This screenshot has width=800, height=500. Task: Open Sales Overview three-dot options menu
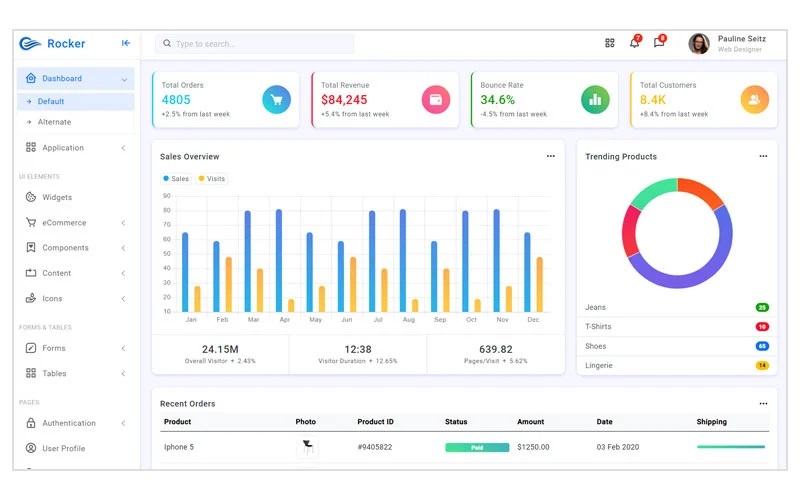pos(550,156)
